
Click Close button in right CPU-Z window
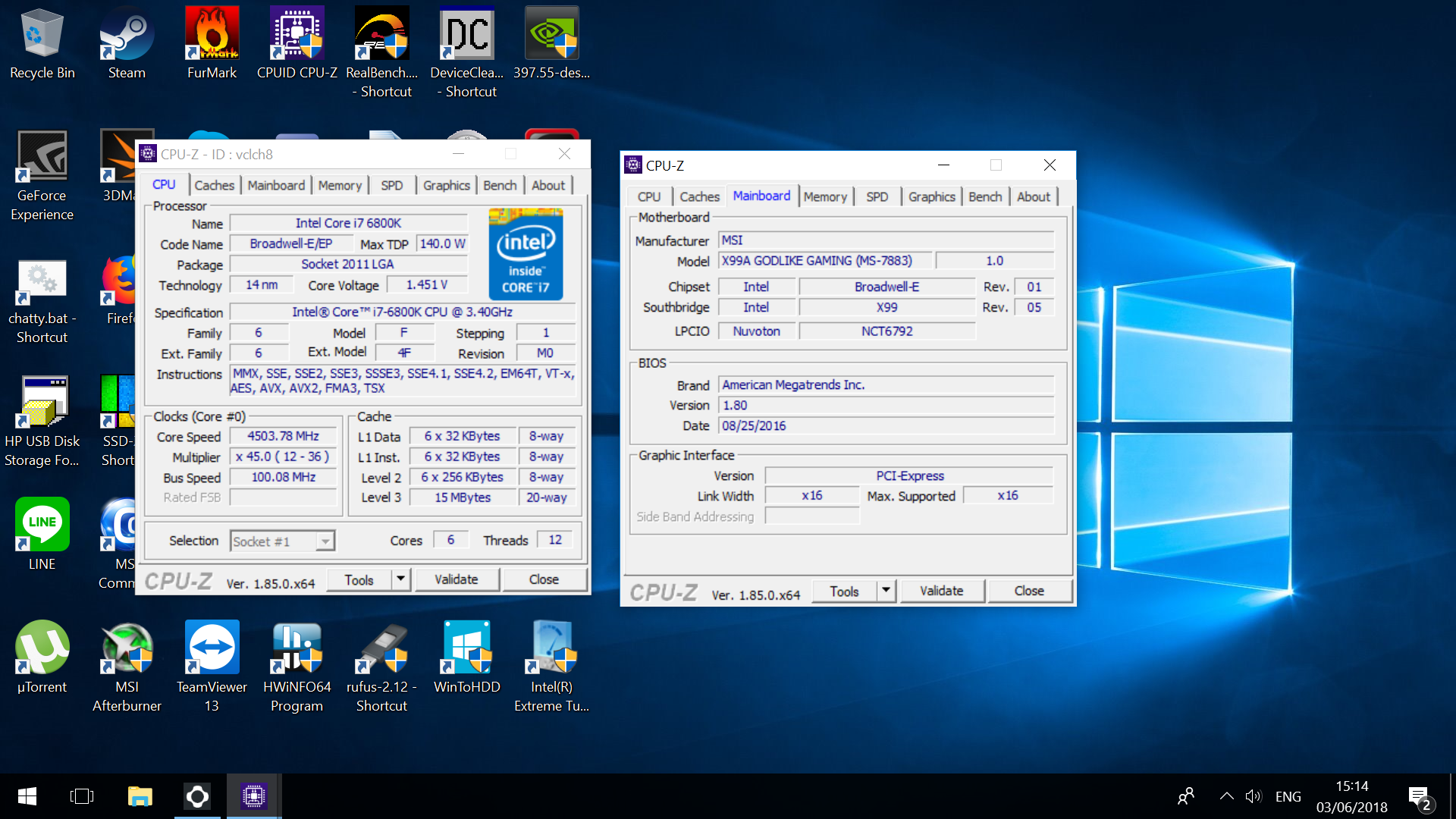(1029, 591)
